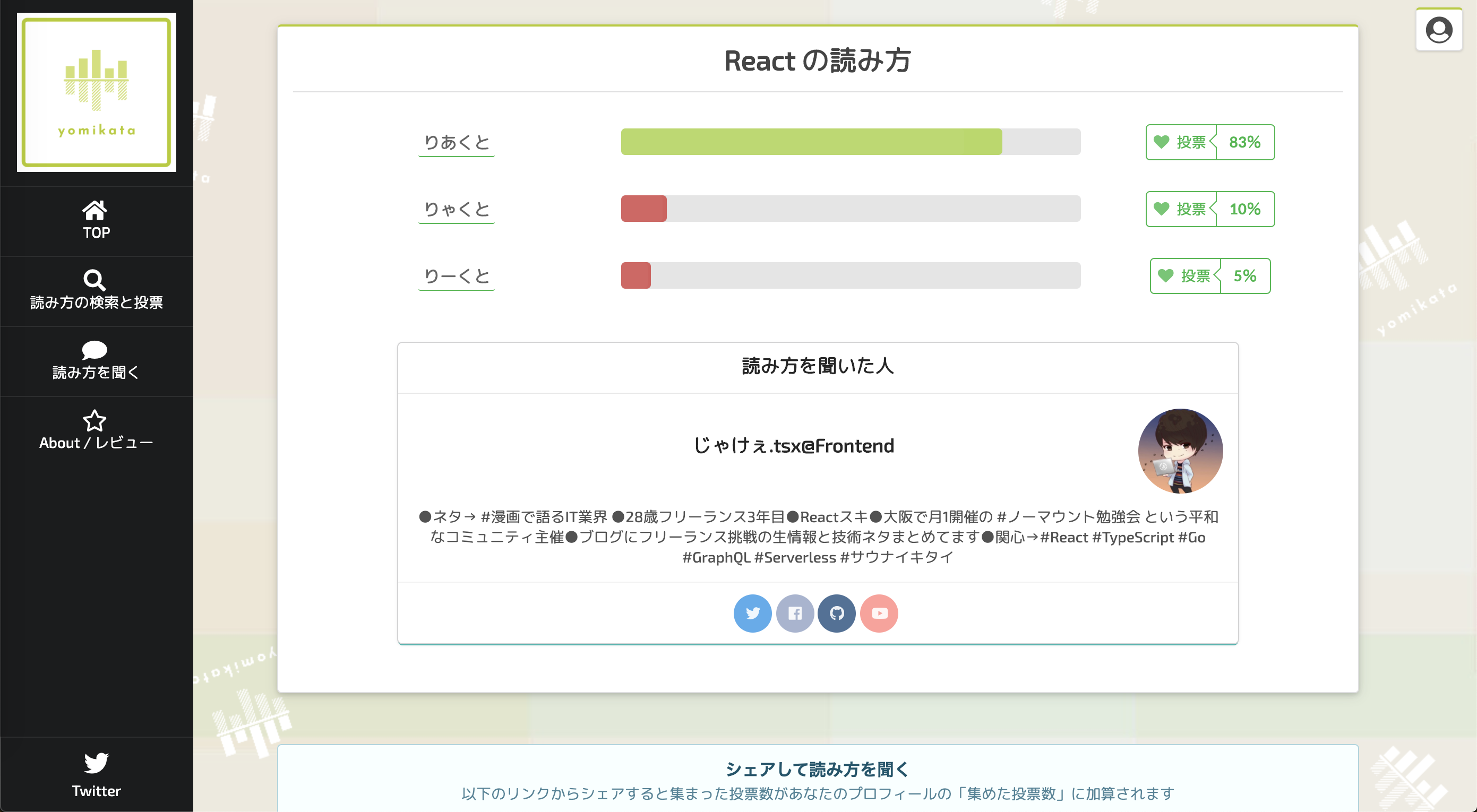The height and width of the screenshot is (812, 1477).
Task: Click the green りあくと progress bar
Action: (811, 142)
